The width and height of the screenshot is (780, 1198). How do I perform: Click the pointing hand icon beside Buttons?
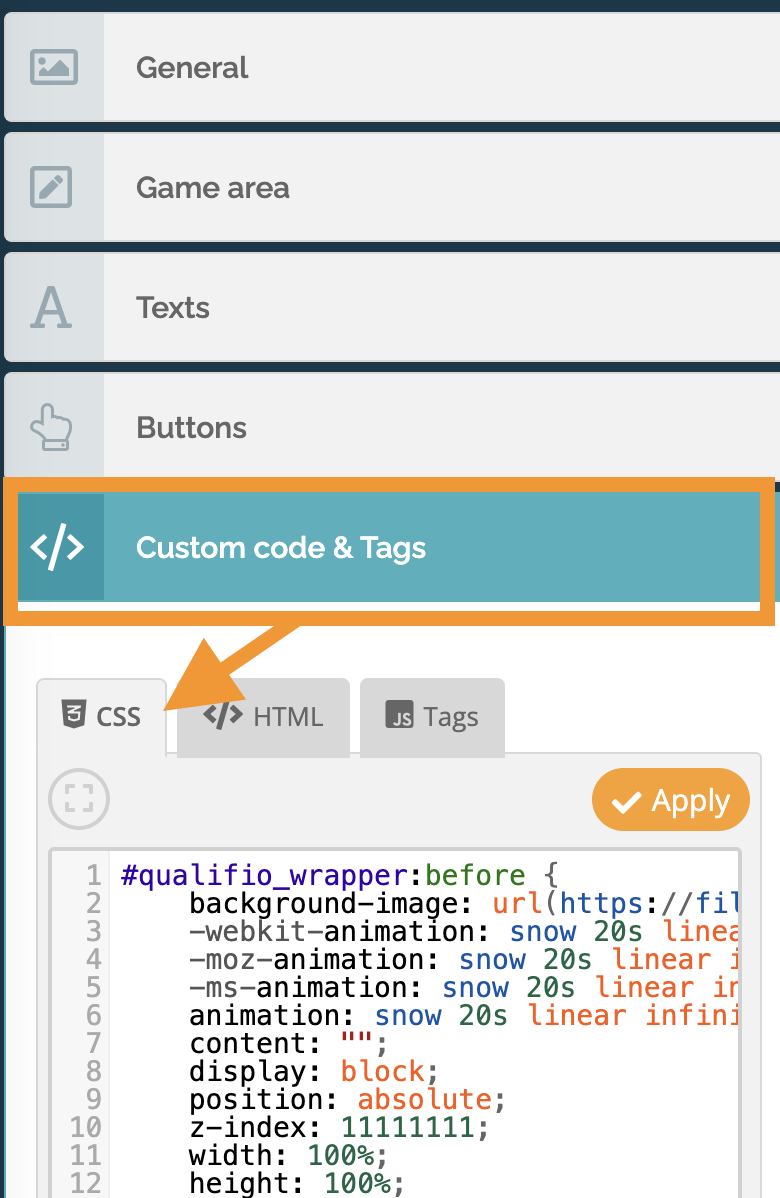click(51, 428)
